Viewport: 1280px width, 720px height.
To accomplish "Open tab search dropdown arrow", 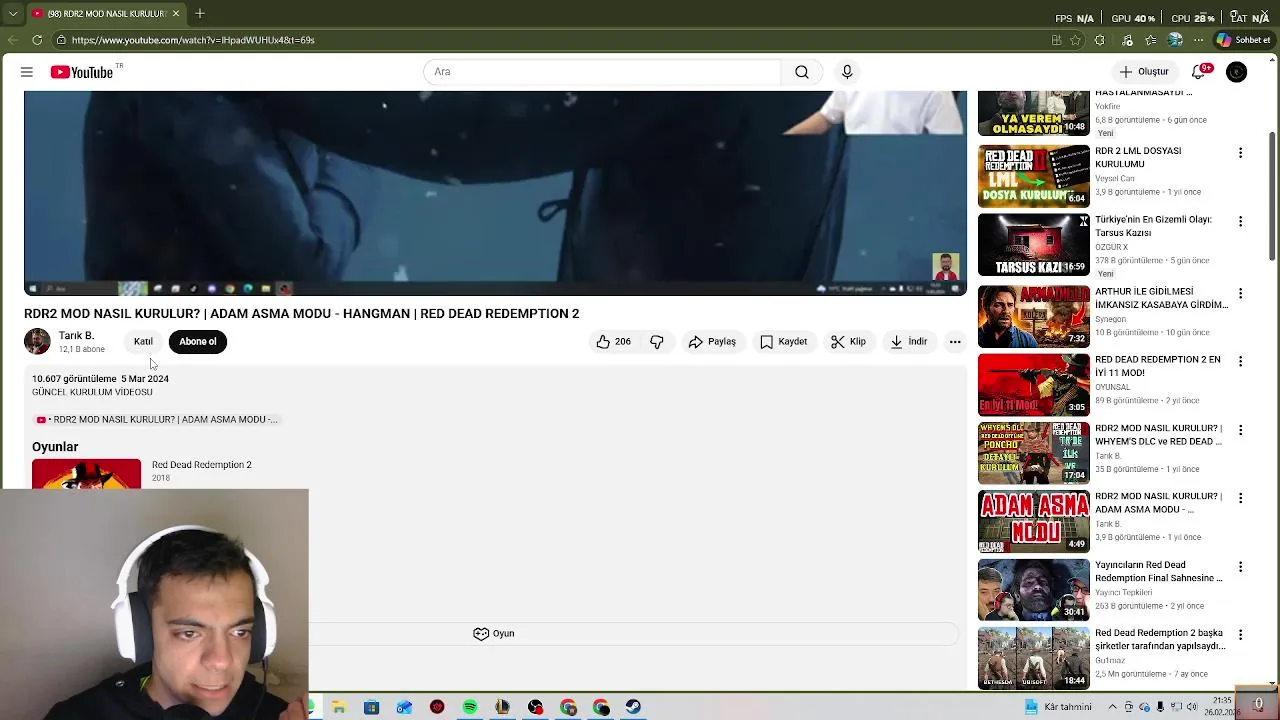I will (x=12, y=13).
